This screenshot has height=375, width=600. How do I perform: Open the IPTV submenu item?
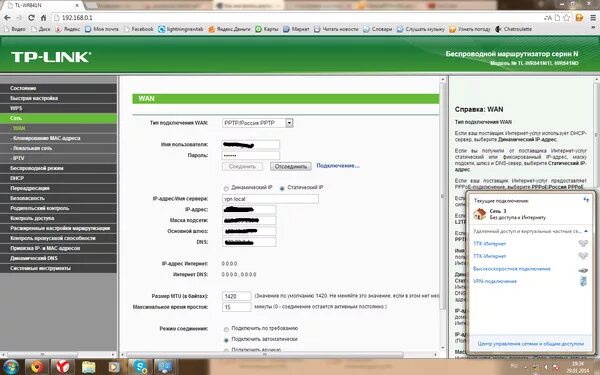59,158
